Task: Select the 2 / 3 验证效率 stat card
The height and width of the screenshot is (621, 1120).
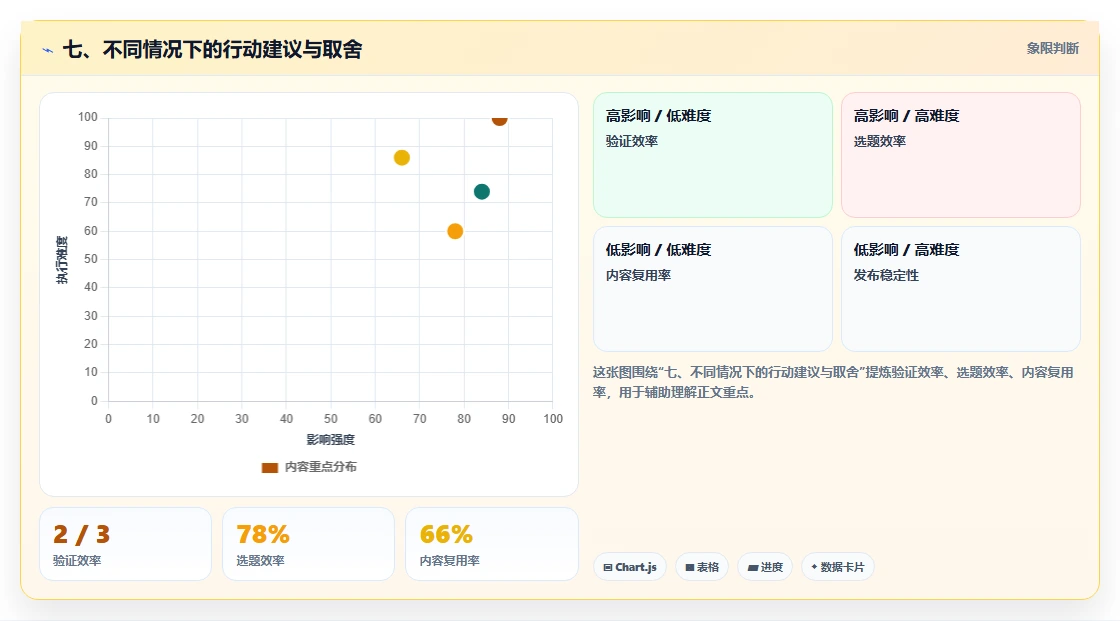Action: click(x=126, y=544)
